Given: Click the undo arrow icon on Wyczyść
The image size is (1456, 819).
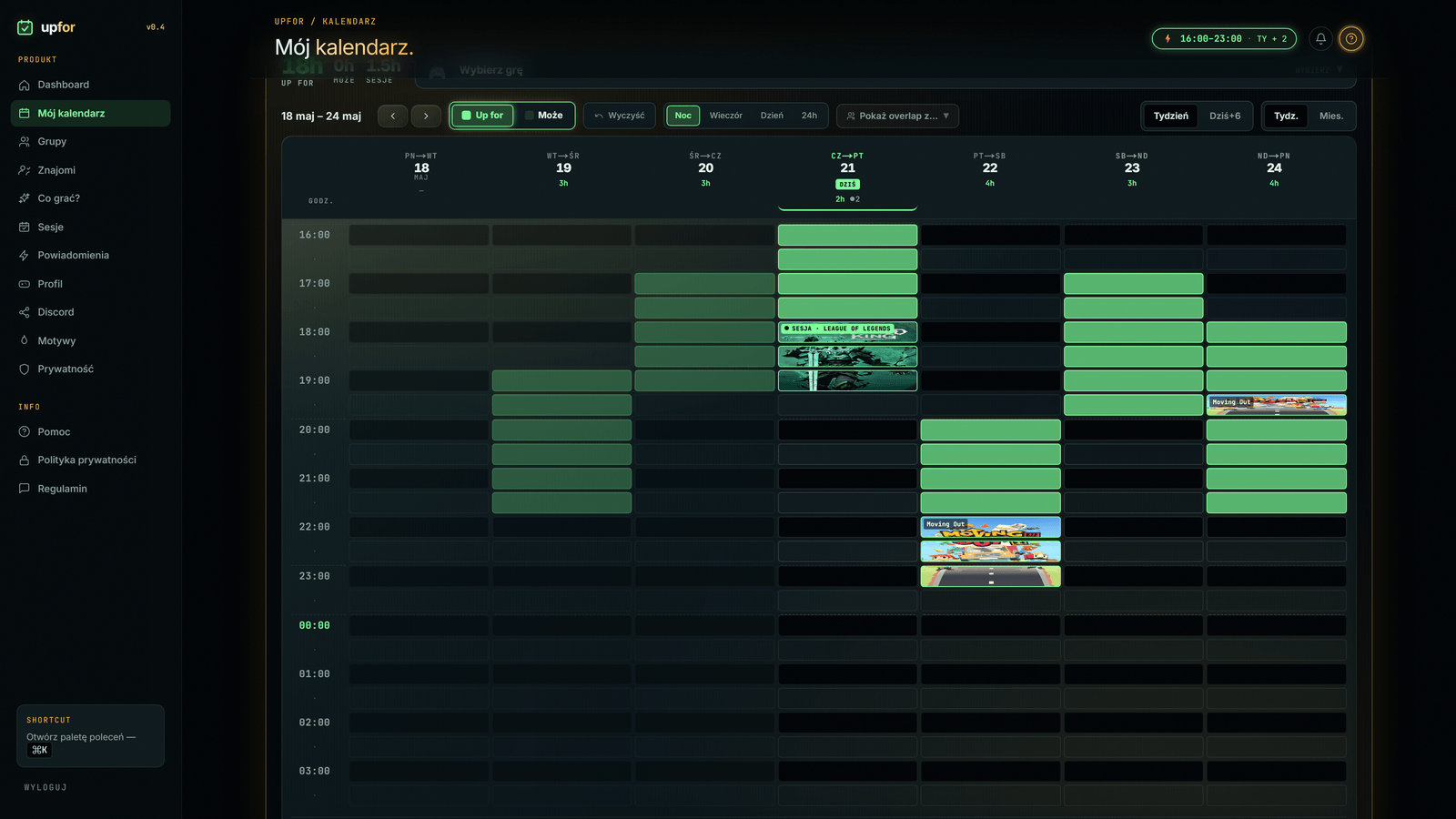Looking at the screenshot, I should [599, 116].
